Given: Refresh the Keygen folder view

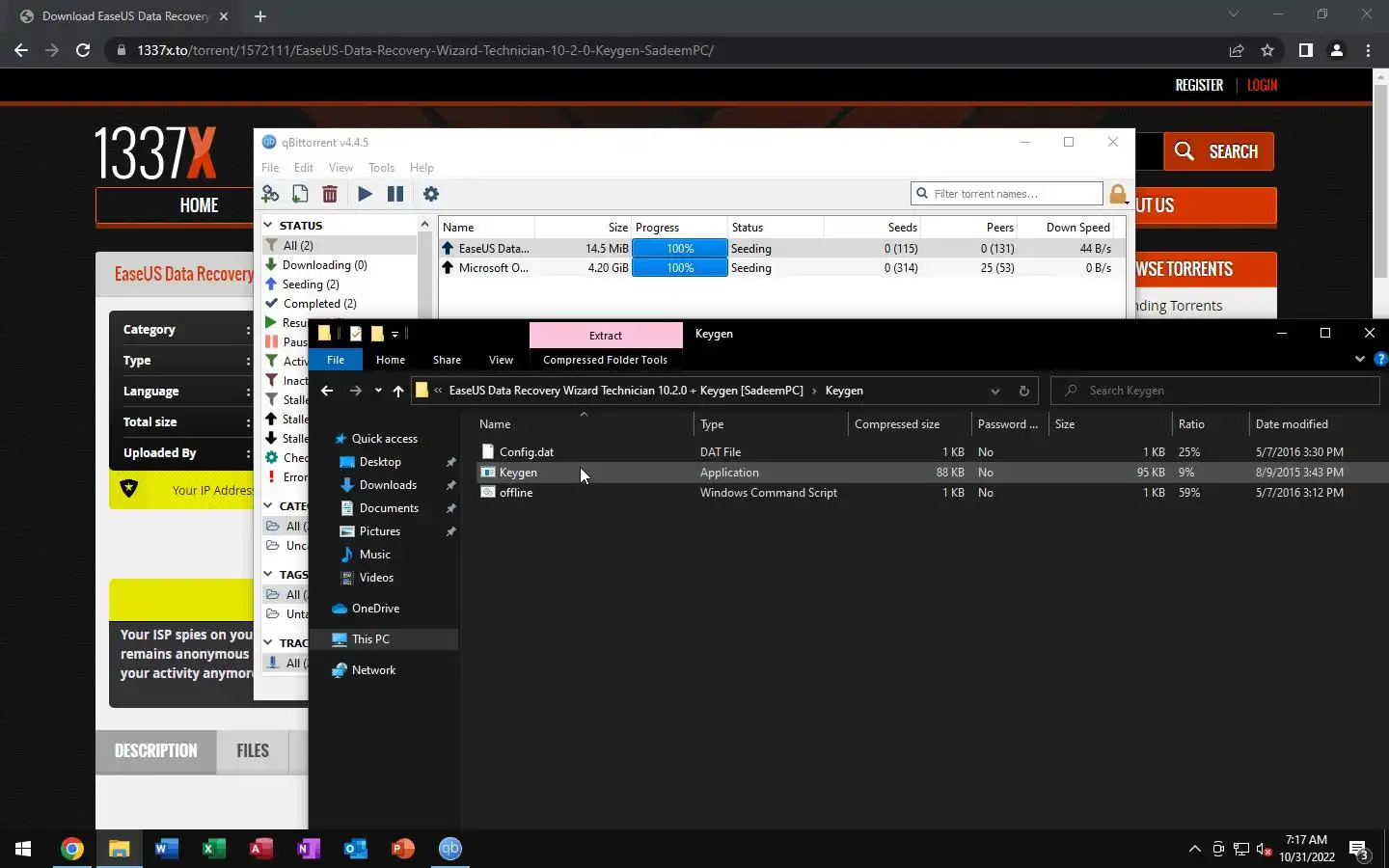Looking at the screenshot, I should click(1023, 391).
